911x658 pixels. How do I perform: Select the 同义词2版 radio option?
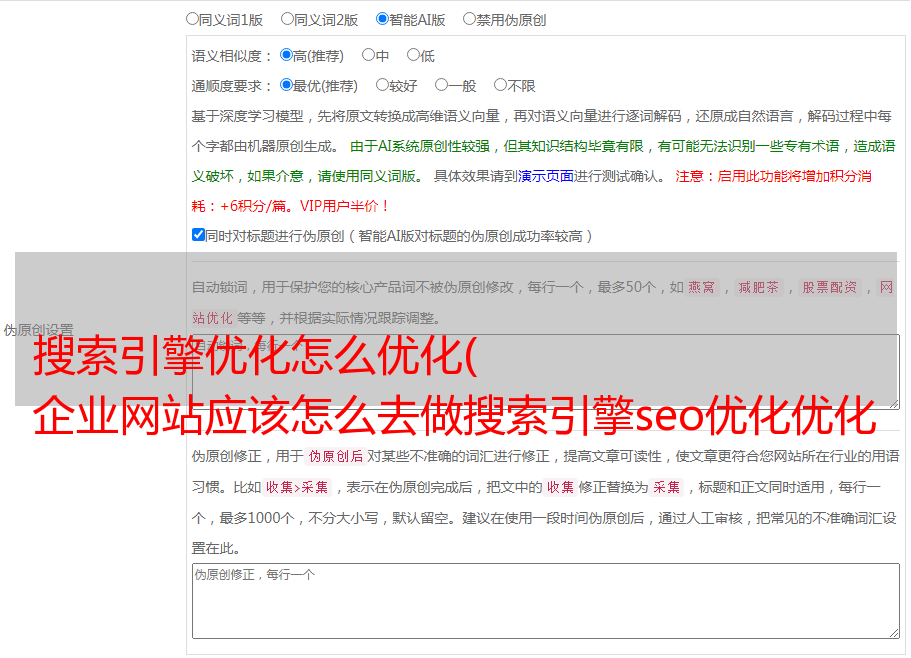(x=287, y=19)
